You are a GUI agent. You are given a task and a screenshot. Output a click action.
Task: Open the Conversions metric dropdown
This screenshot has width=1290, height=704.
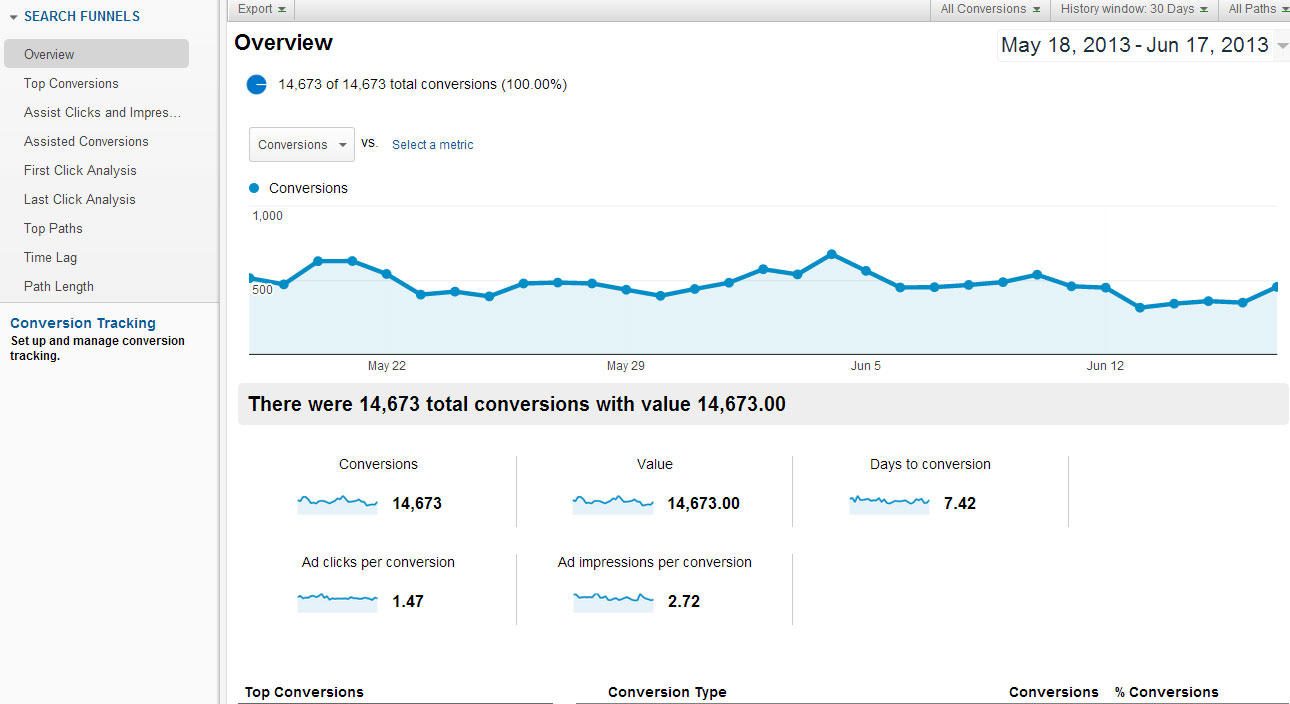[302, 144]
